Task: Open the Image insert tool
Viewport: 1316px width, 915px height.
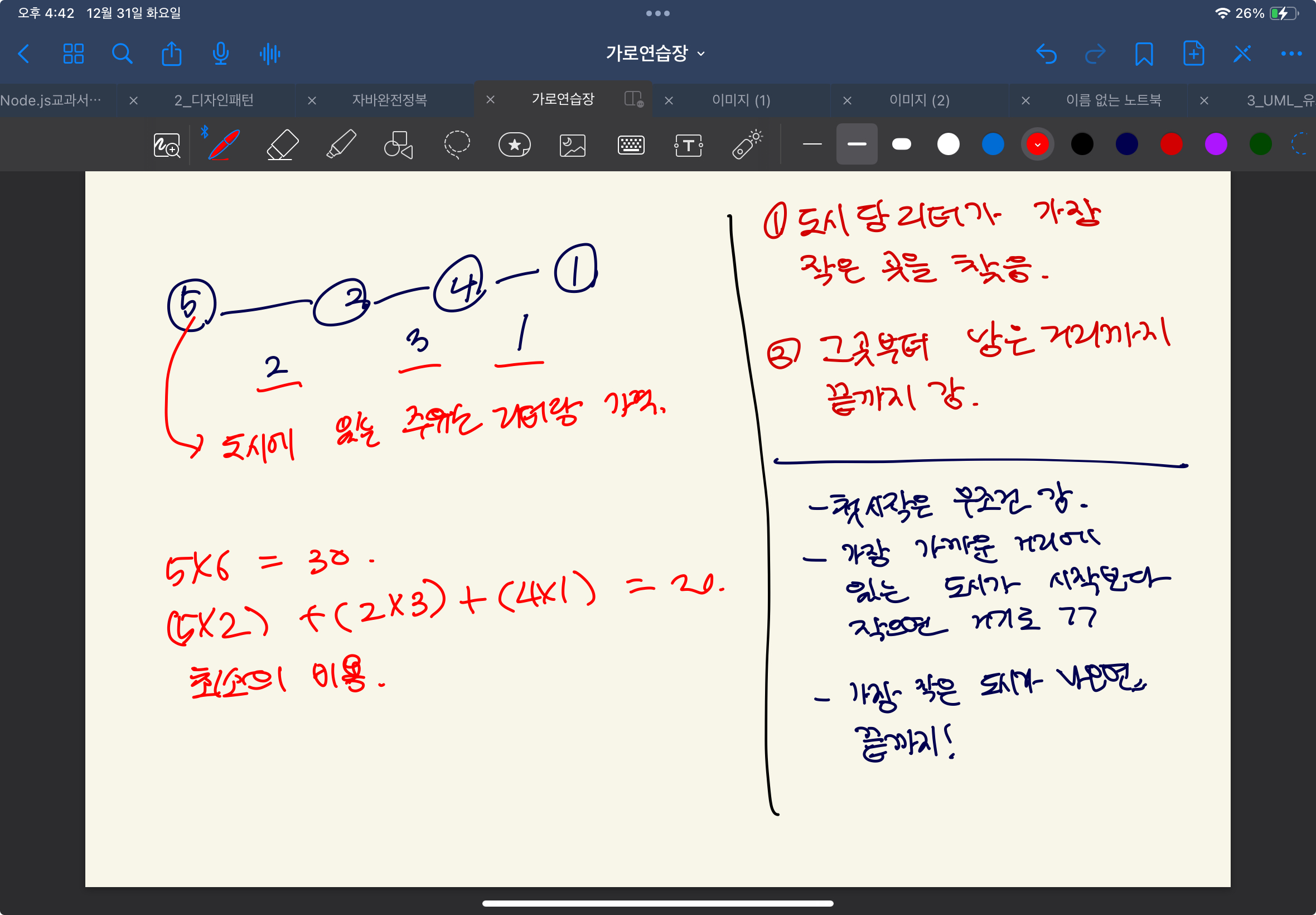Action: (x=572, y=145)
